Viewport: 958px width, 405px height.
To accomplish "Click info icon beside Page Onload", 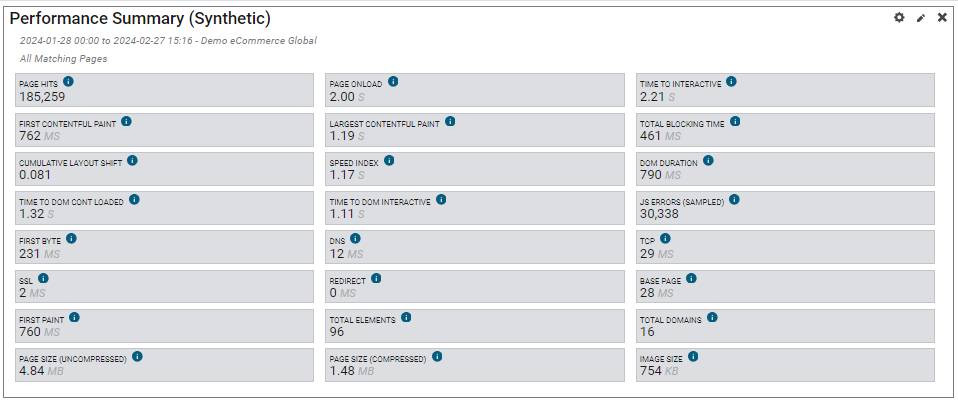I will 393,82.
